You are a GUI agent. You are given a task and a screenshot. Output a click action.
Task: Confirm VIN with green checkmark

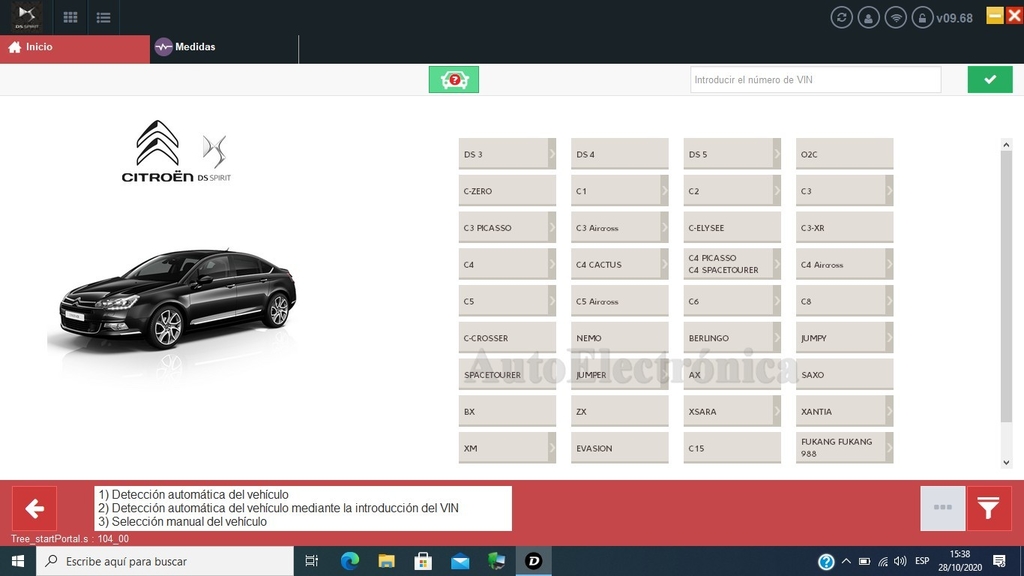pos(990,80)
